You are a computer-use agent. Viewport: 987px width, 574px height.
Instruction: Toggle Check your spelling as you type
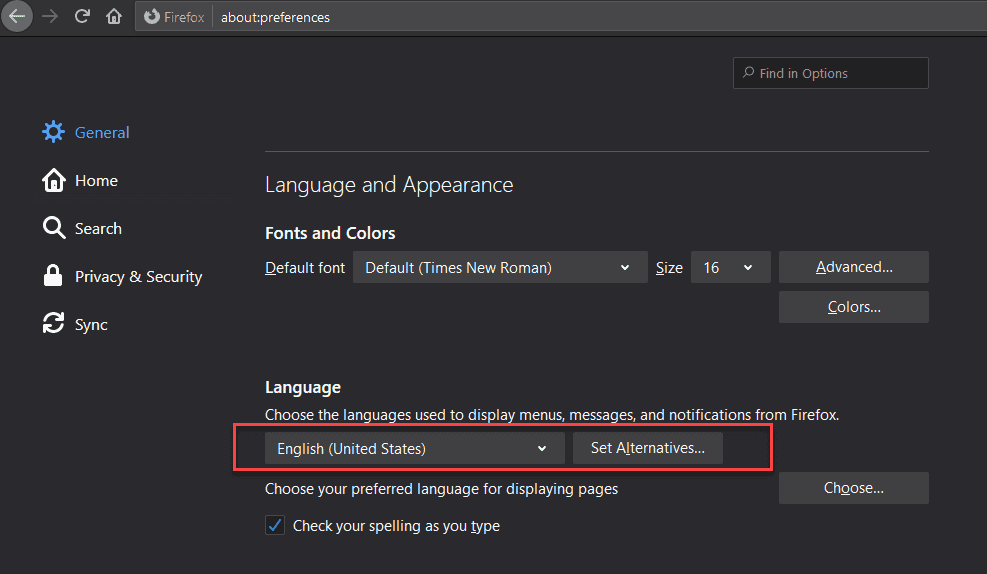pyautogui.click(x=275, y=525)
